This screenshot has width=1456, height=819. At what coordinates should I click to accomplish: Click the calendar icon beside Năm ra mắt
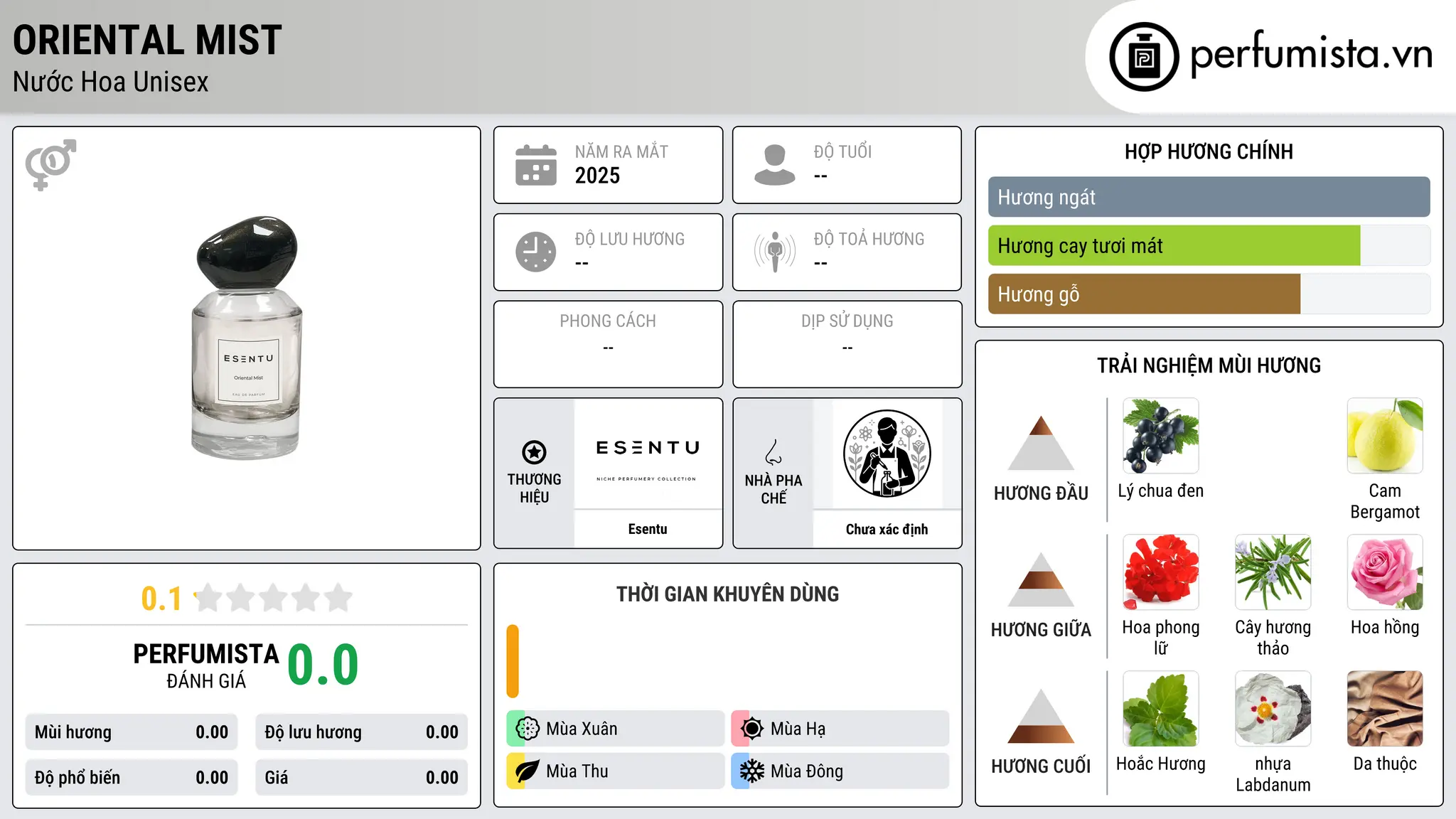(x=536, y=165)
